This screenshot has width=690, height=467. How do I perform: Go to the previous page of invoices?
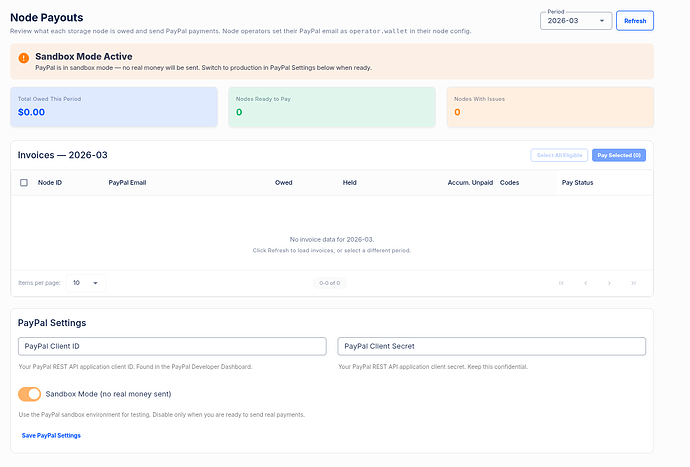(585, 283)
